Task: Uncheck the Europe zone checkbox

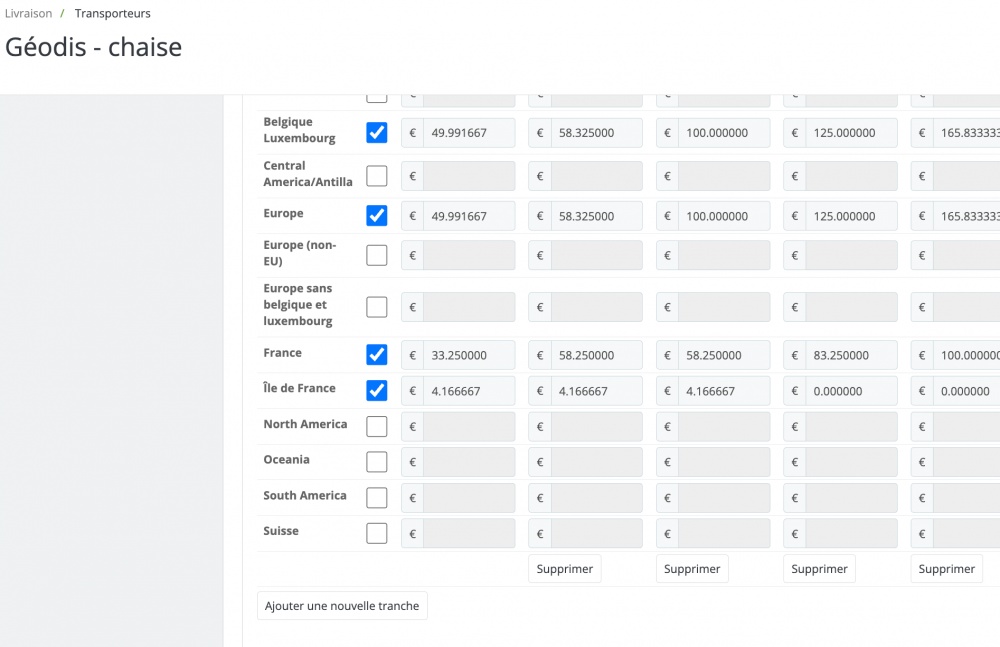Action: (x=377, y=216)
